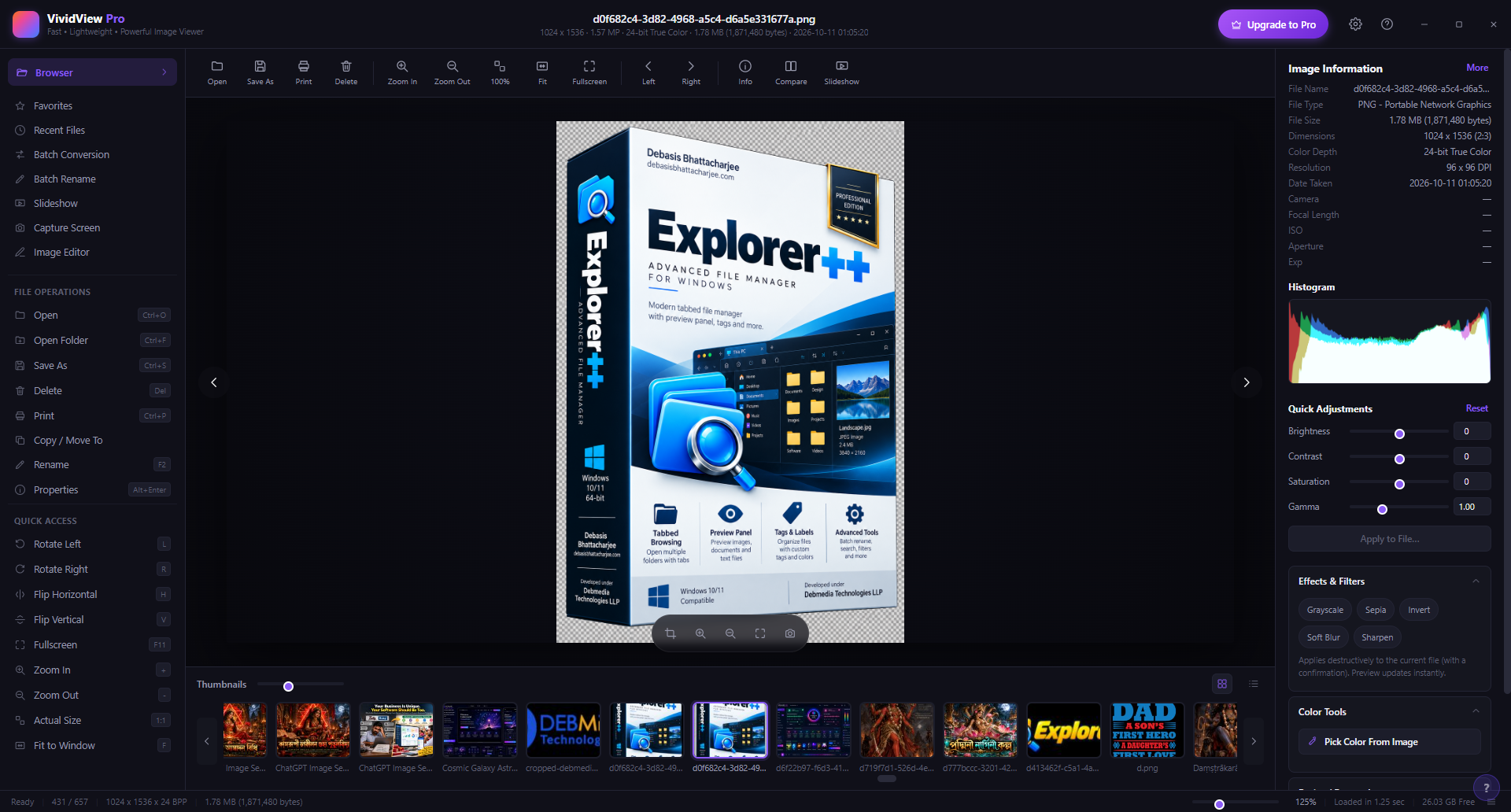
Task: Apply the Grayscale effect
Action: pyautogui.click(x=1325, y=610)
